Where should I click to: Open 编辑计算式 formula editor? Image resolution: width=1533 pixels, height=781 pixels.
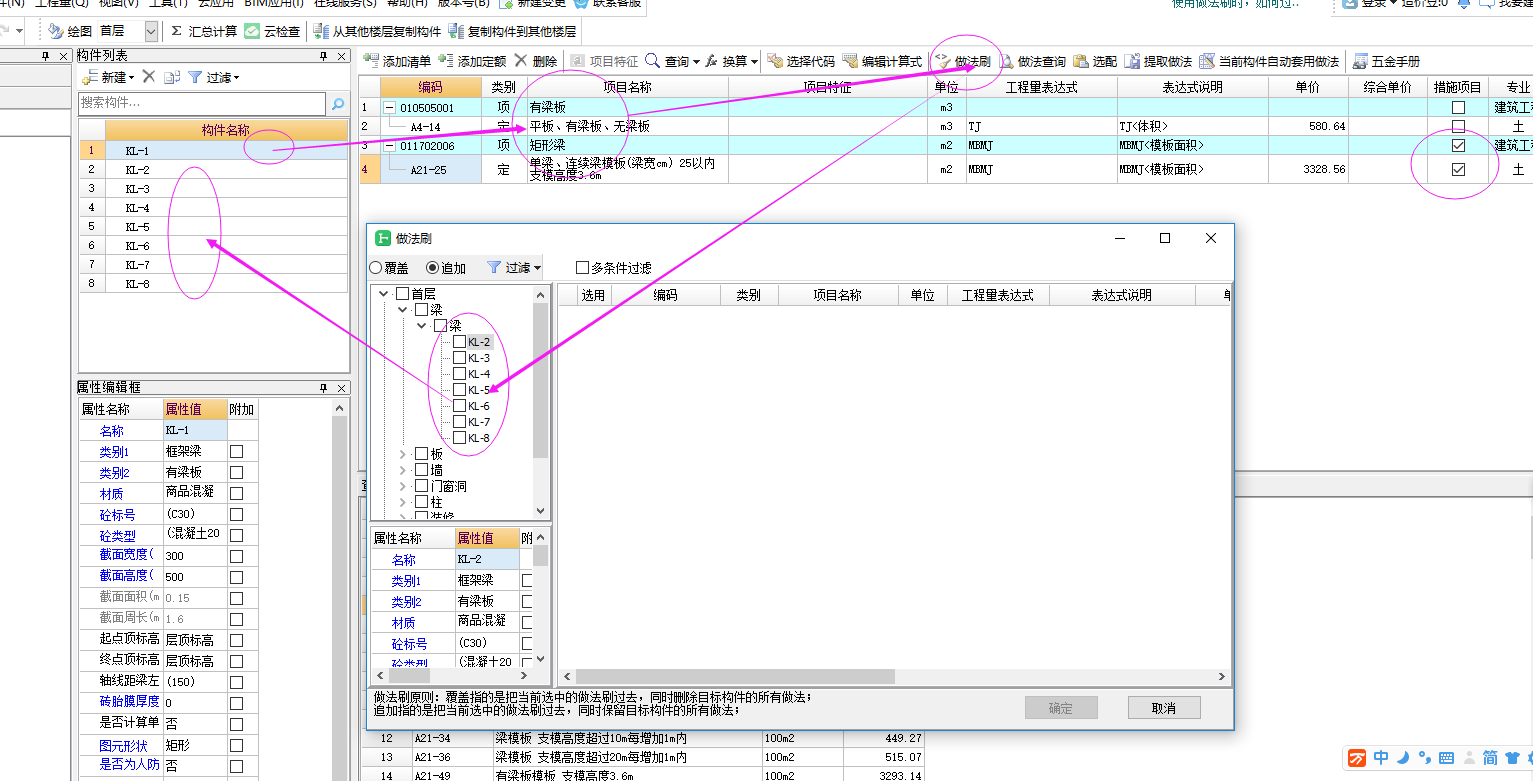click(x=882, y=61)
